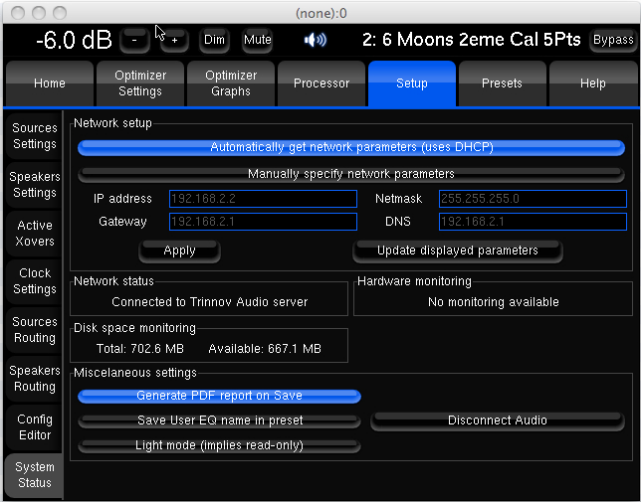This screenshot has width=641, height=502.
Task: Click Update displayed parameters button
Action: (457, 250)
